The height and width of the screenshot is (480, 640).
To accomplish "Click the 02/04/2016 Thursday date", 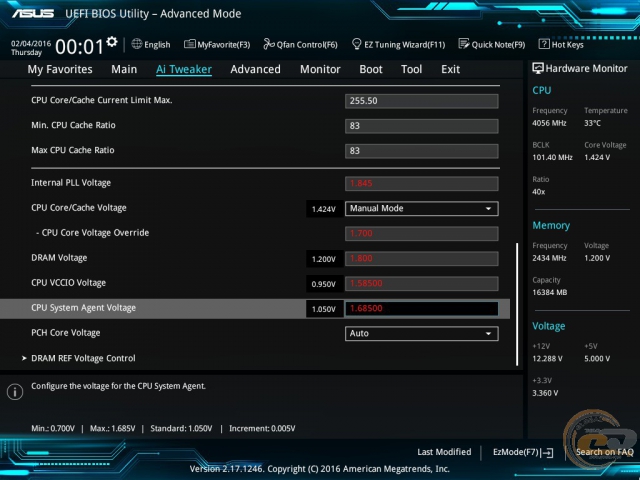I will pyautogui.click(x=31, y=48).
